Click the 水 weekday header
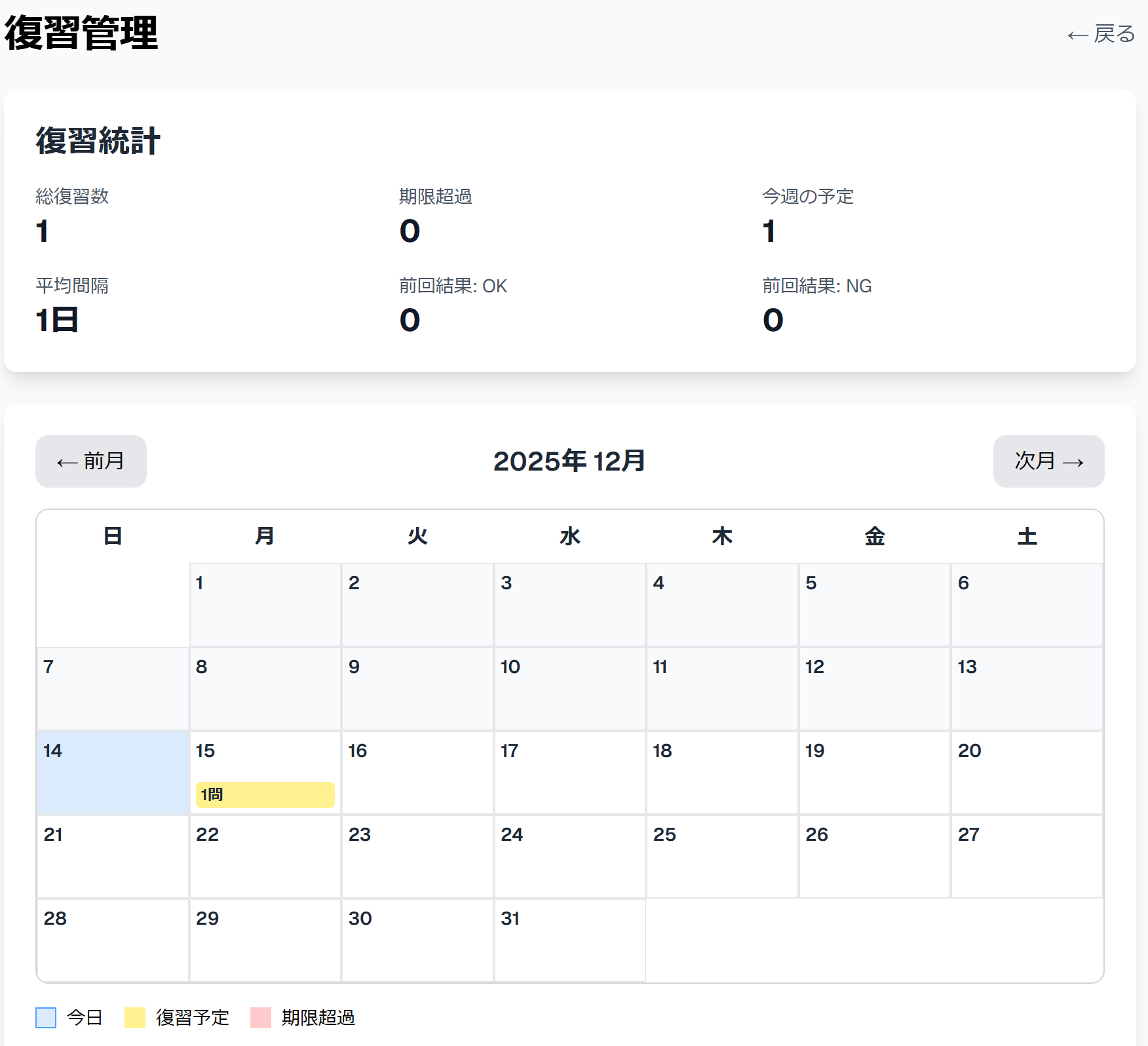 tap(570, 536)
